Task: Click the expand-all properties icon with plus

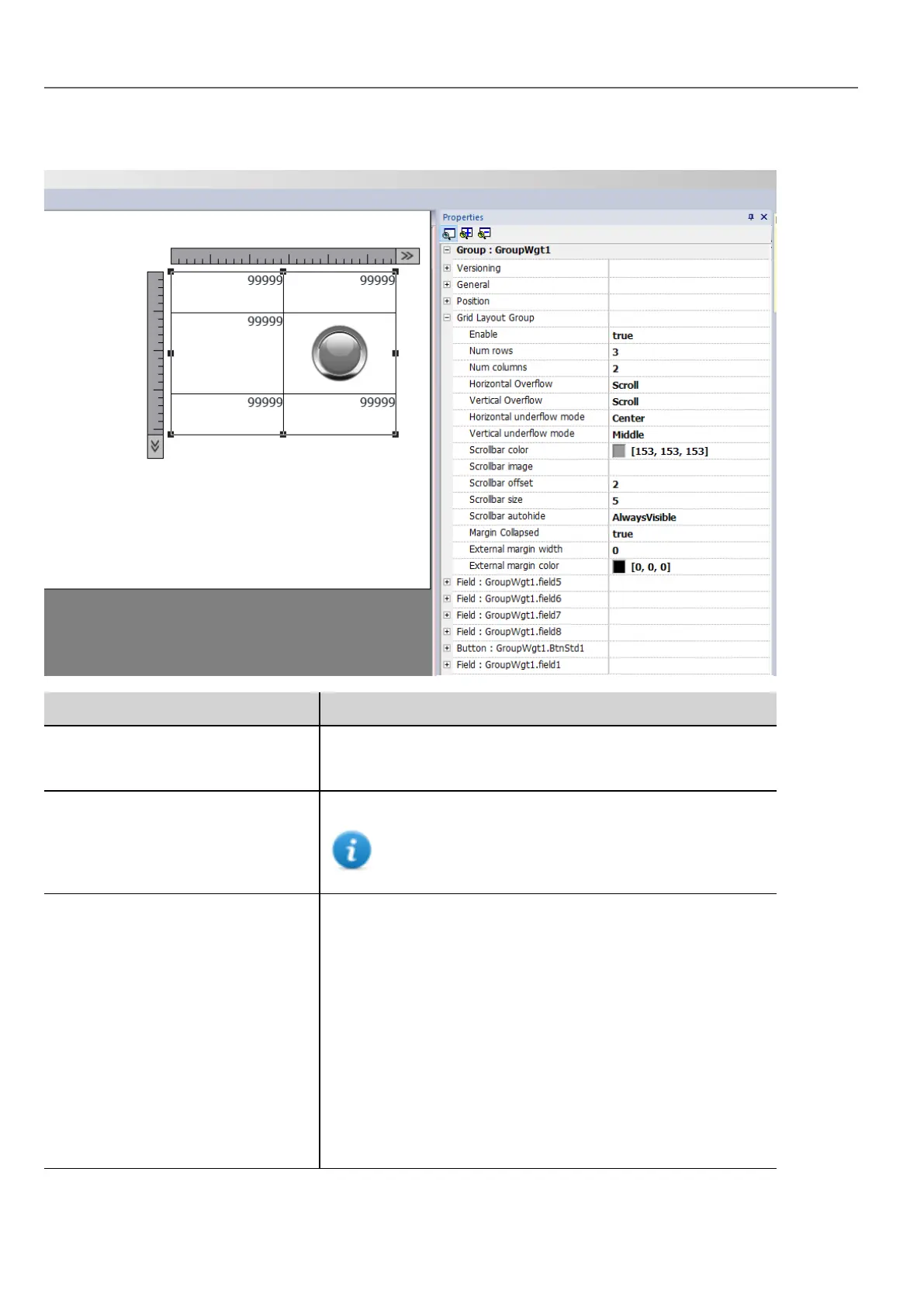Action: (466, 234)
